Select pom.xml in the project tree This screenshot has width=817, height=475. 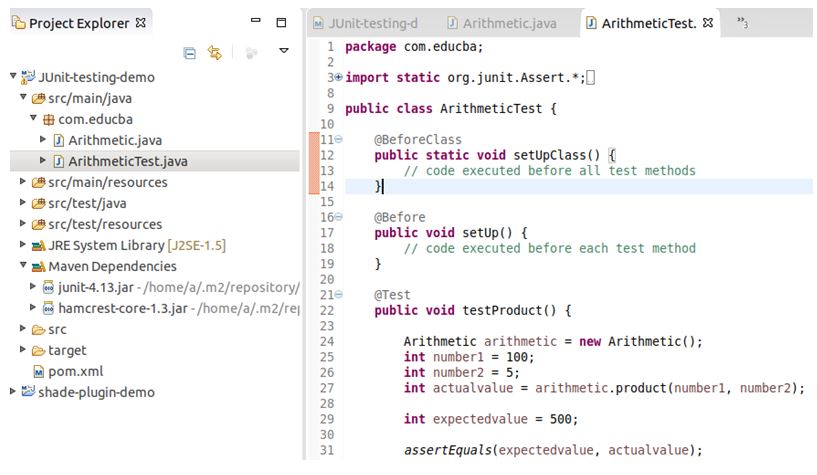(76, 371)
